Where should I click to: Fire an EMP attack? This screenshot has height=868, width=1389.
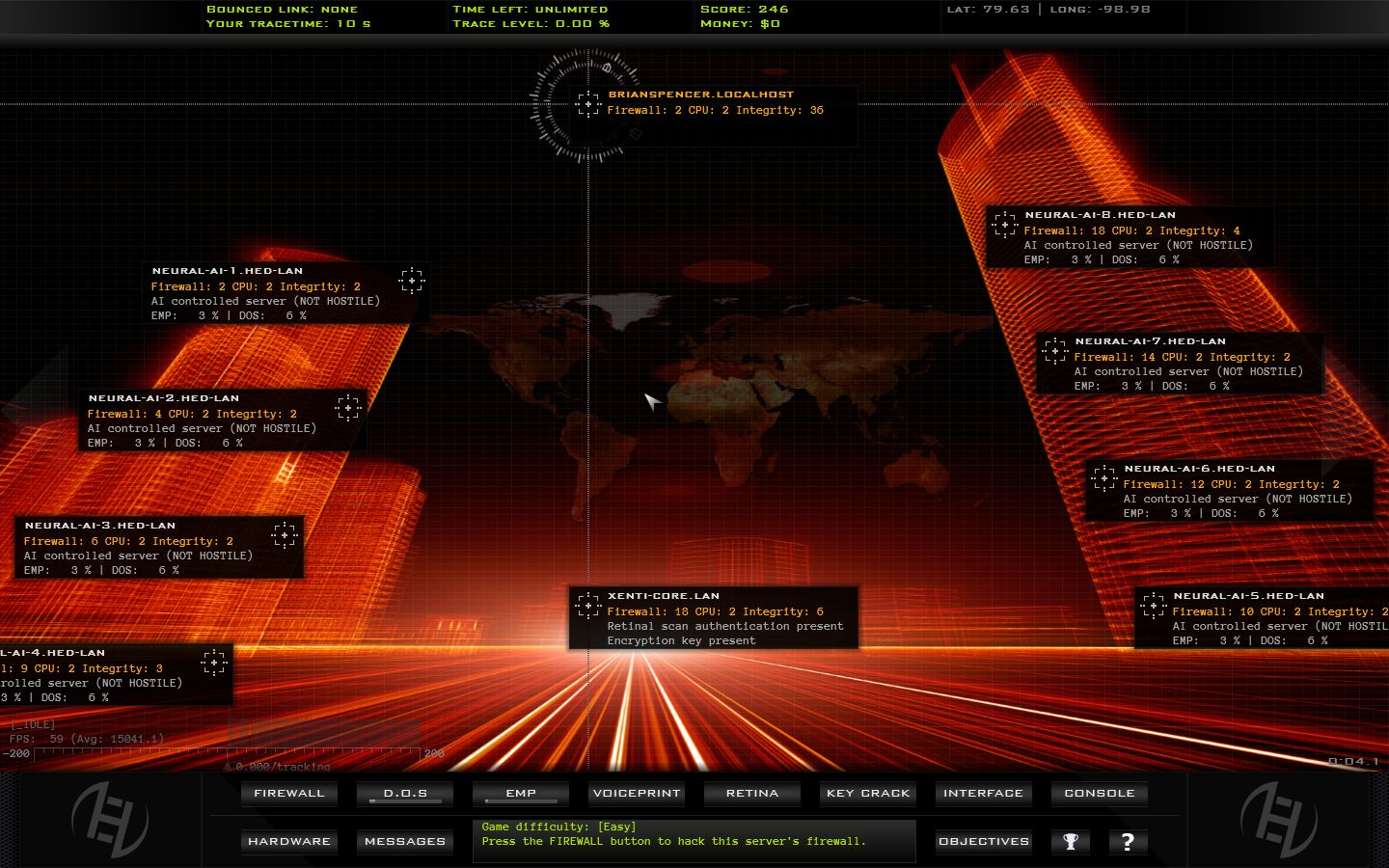[x=520, y=793]
